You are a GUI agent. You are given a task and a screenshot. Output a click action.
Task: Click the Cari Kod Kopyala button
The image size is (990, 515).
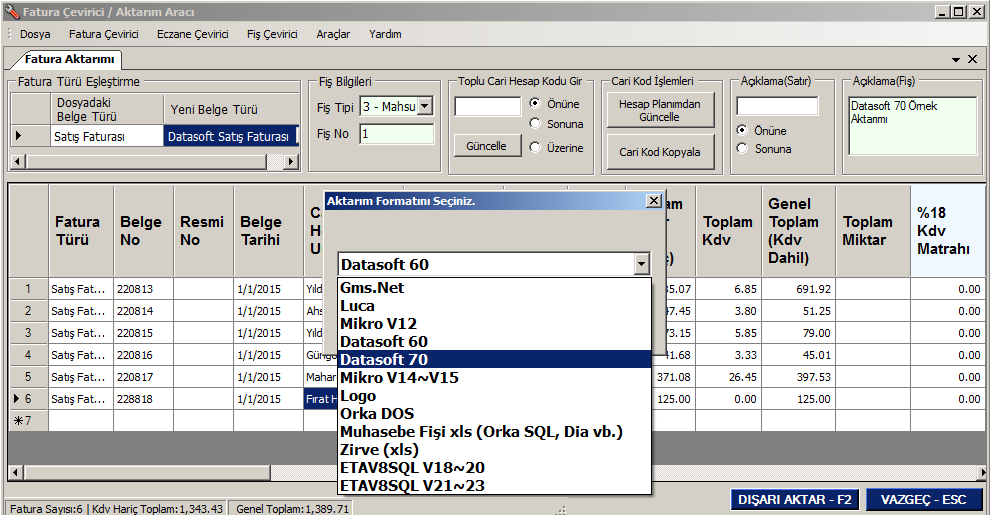[x=660, y=151]
